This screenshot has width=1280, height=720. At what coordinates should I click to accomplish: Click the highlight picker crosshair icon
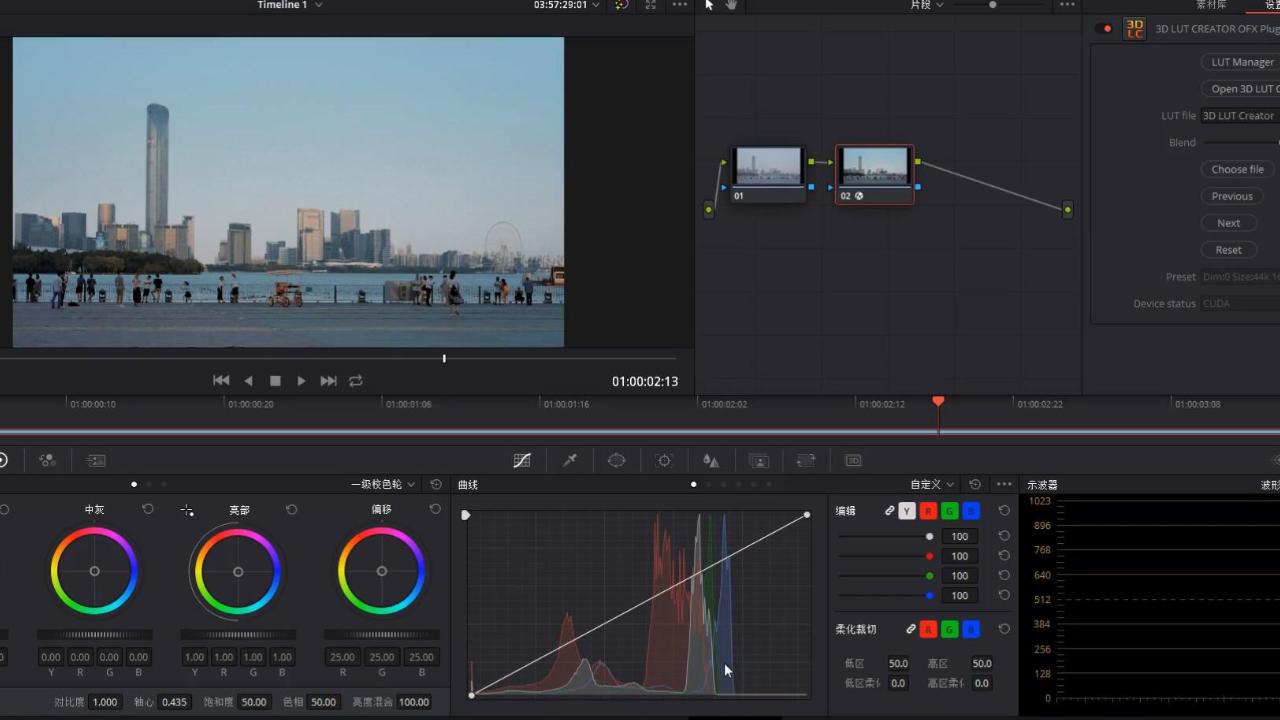click(x=187, y=510)
